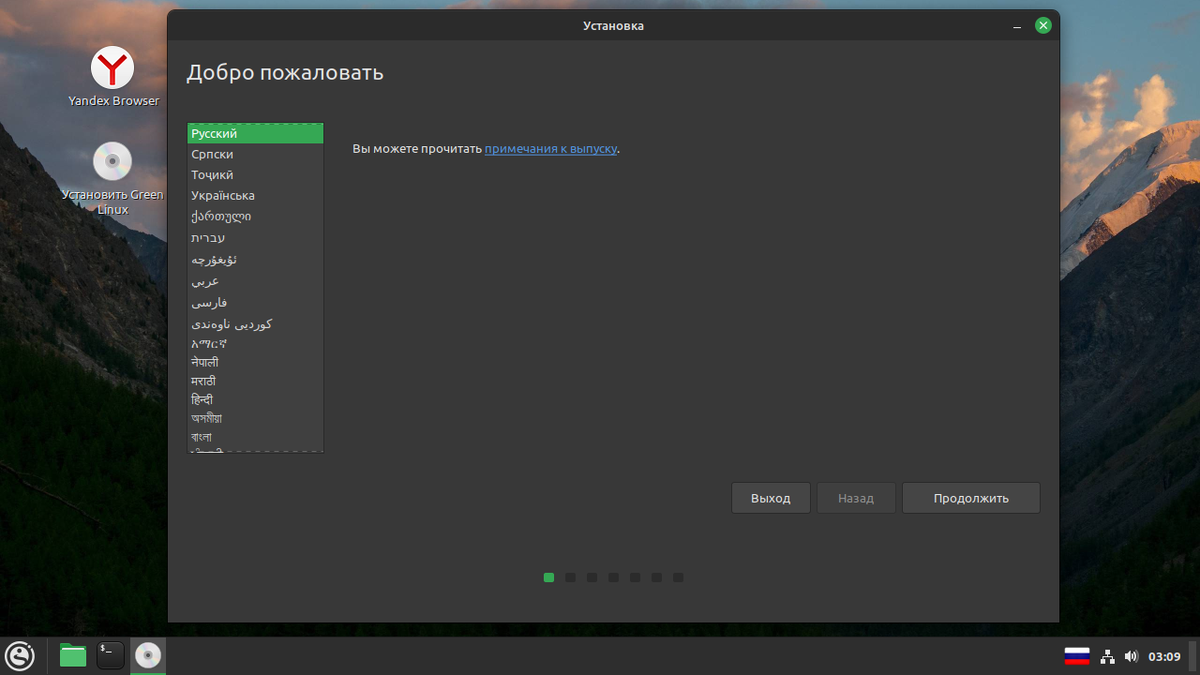Select Українська in the language list

256,196
